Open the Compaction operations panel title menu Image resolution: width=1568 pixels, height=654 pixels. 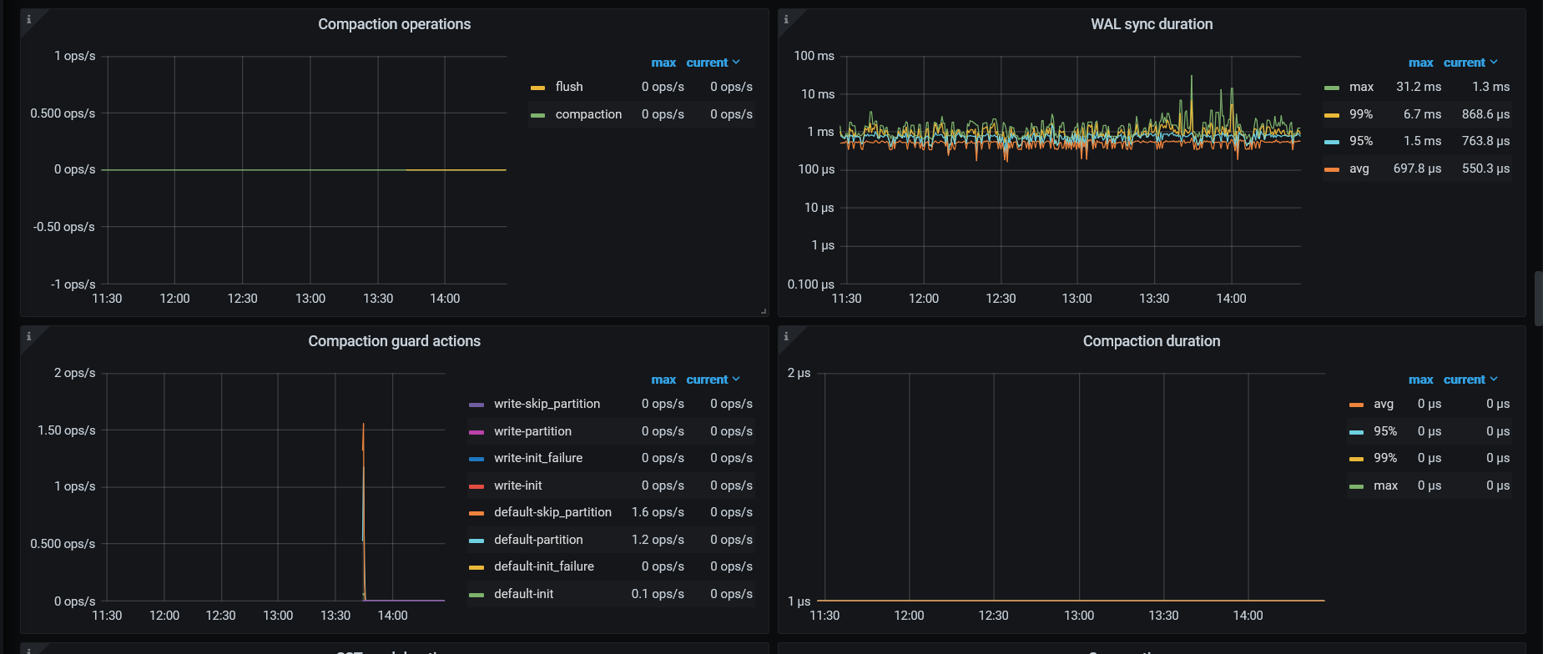click(394, 24)
